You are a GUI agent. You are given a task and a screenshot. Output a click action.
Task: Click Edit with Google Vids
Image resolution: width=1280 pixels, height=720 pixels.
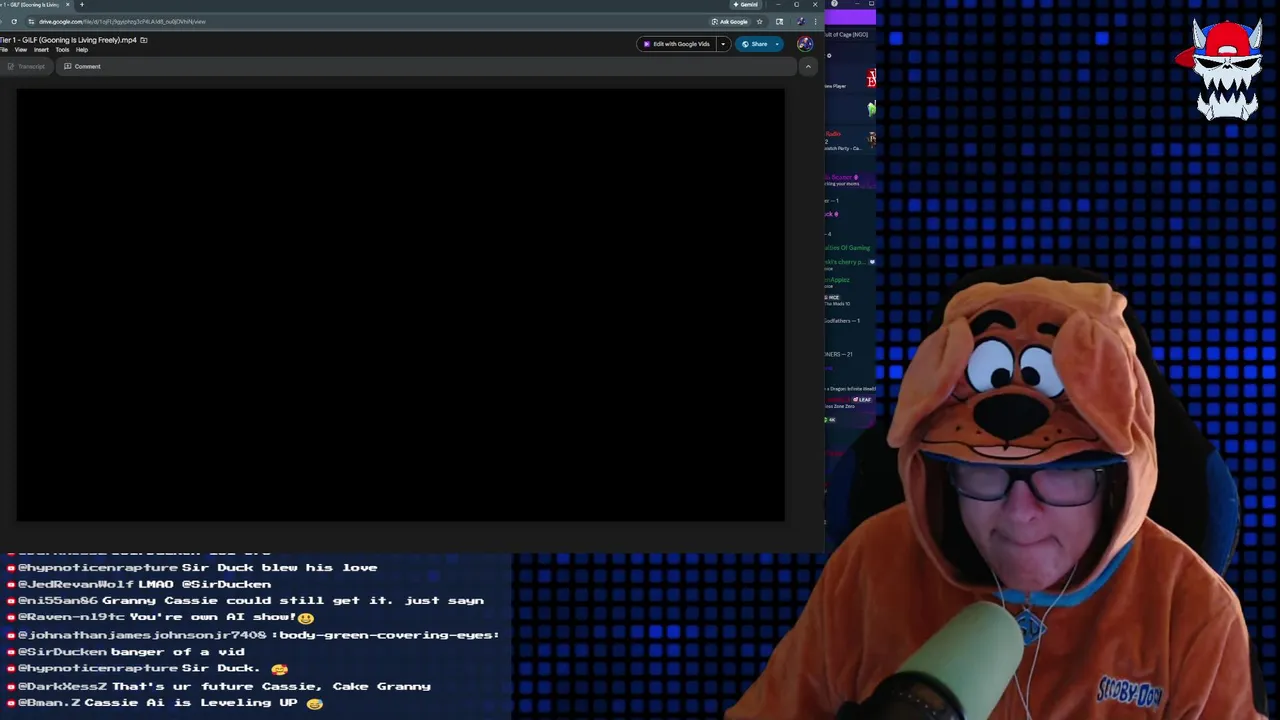(677, 44)
